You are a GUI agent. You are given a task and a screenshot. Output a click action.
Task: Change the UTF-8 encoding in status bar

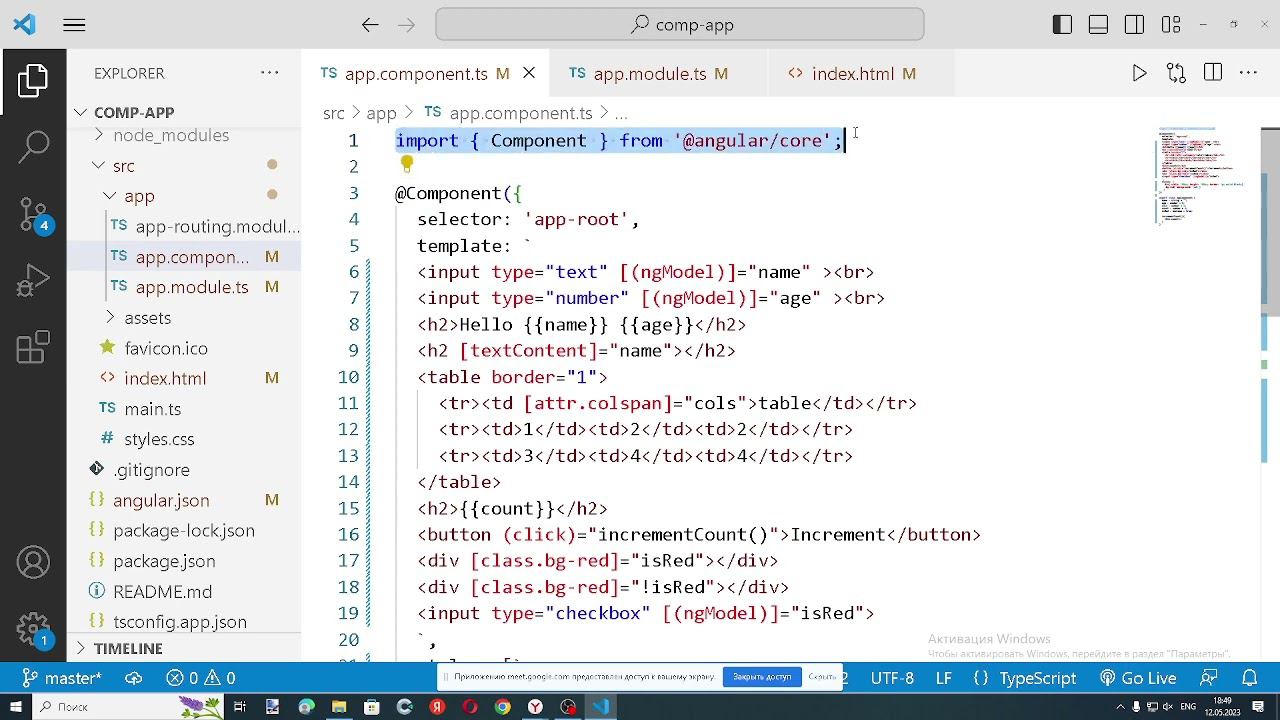click(x=892, y=678)
